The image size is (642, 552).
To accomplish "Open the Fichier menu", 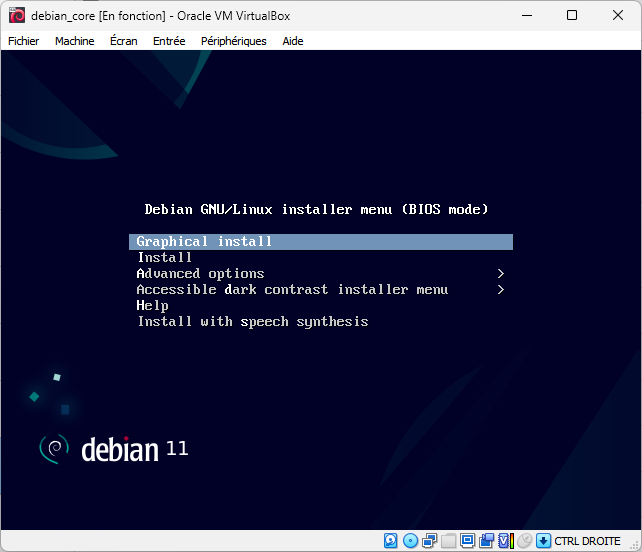I will [23, 41].
